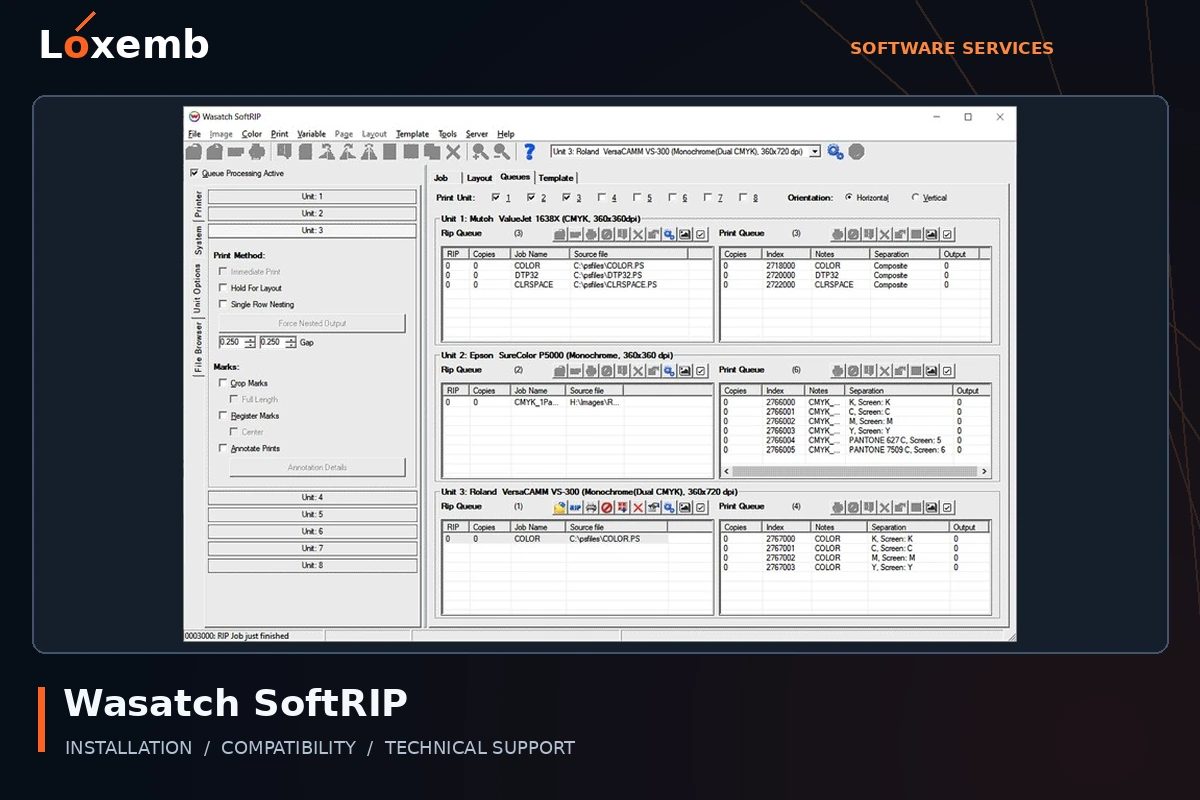Viewport: 1200px width, 800px height.
Task: Expand the Unit: 5 section
Action: click(x=312, y=515)
